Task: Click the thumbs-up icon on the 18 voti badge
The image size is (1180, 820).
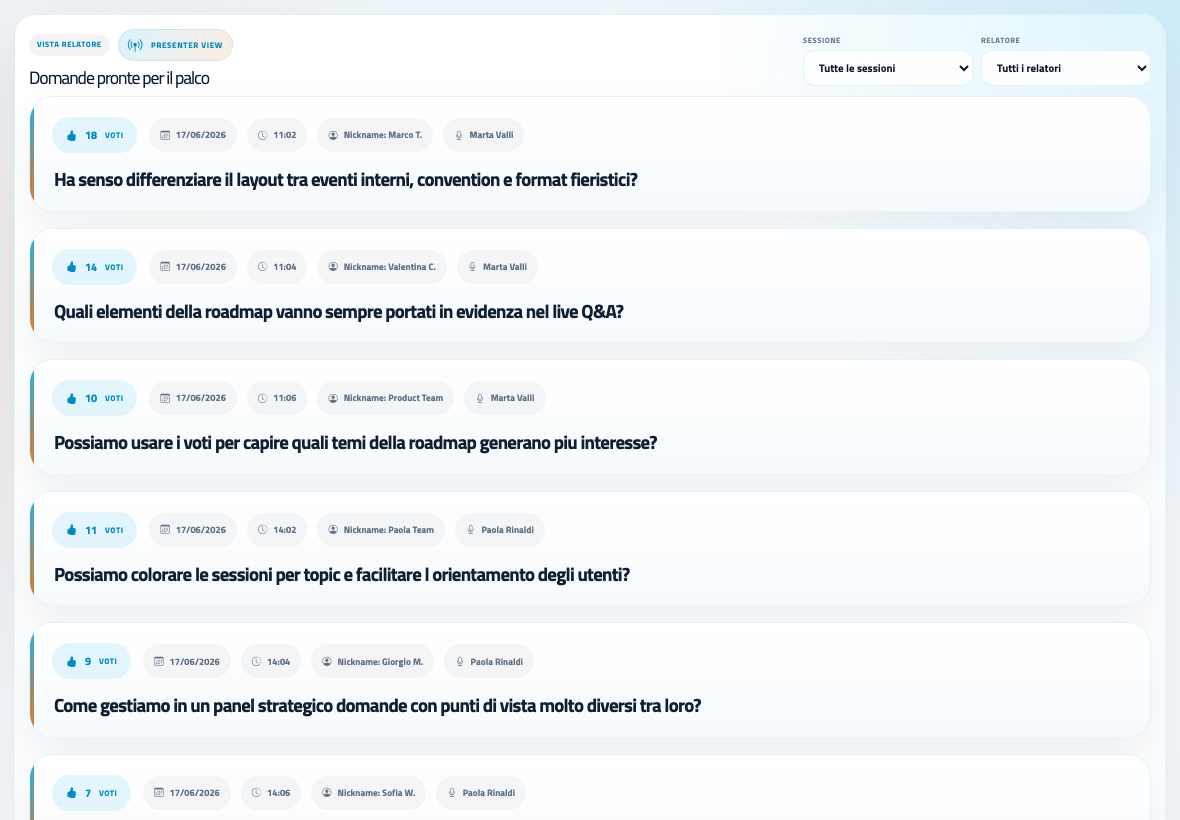Action: tap(71, 135)
